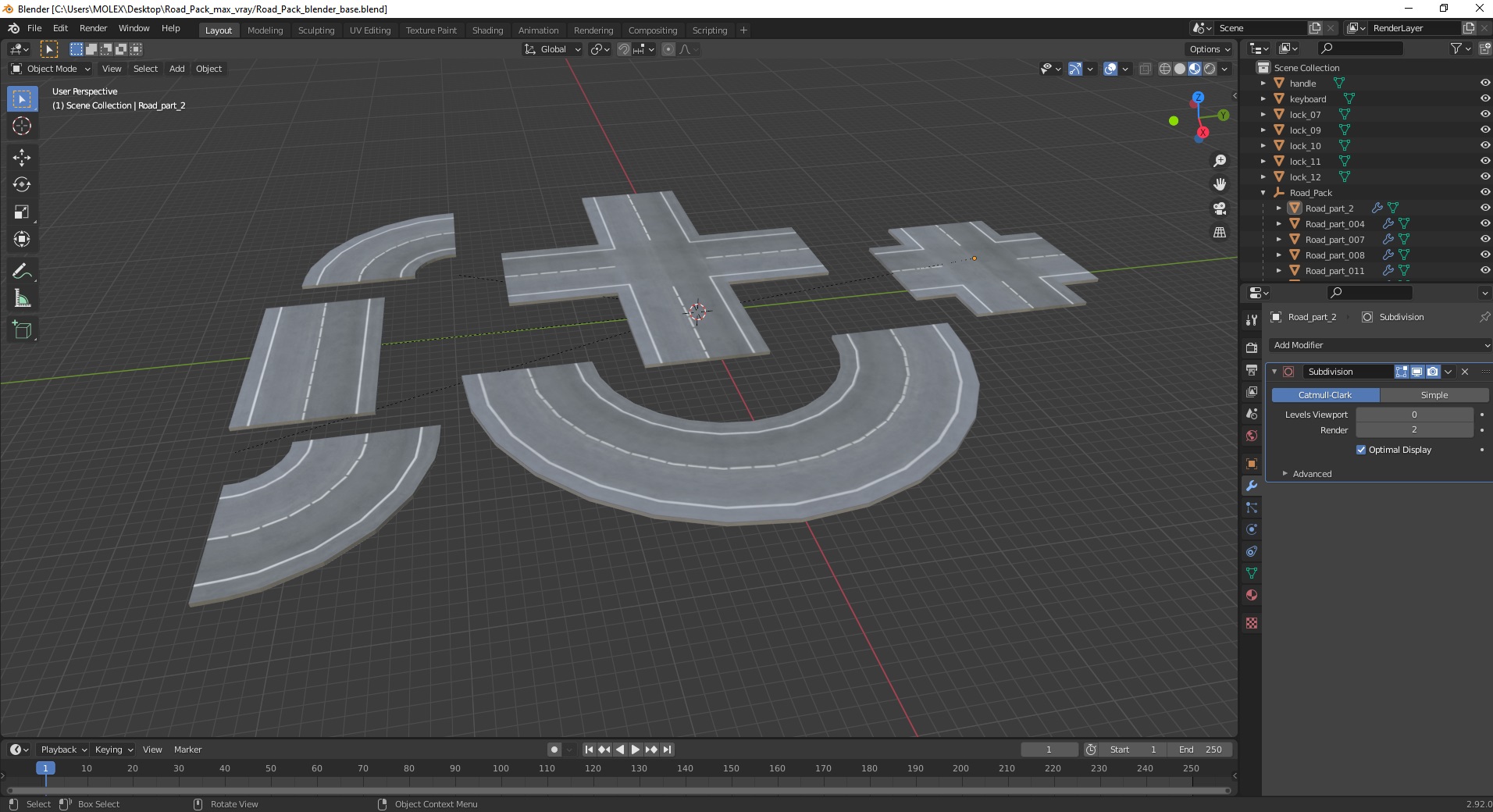Open the World properties tab

(1252, 435)
